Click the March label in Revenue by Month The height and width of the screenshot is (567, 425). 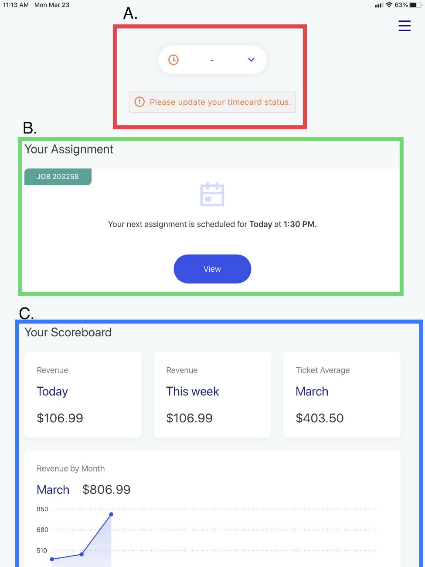click(53, 490)
